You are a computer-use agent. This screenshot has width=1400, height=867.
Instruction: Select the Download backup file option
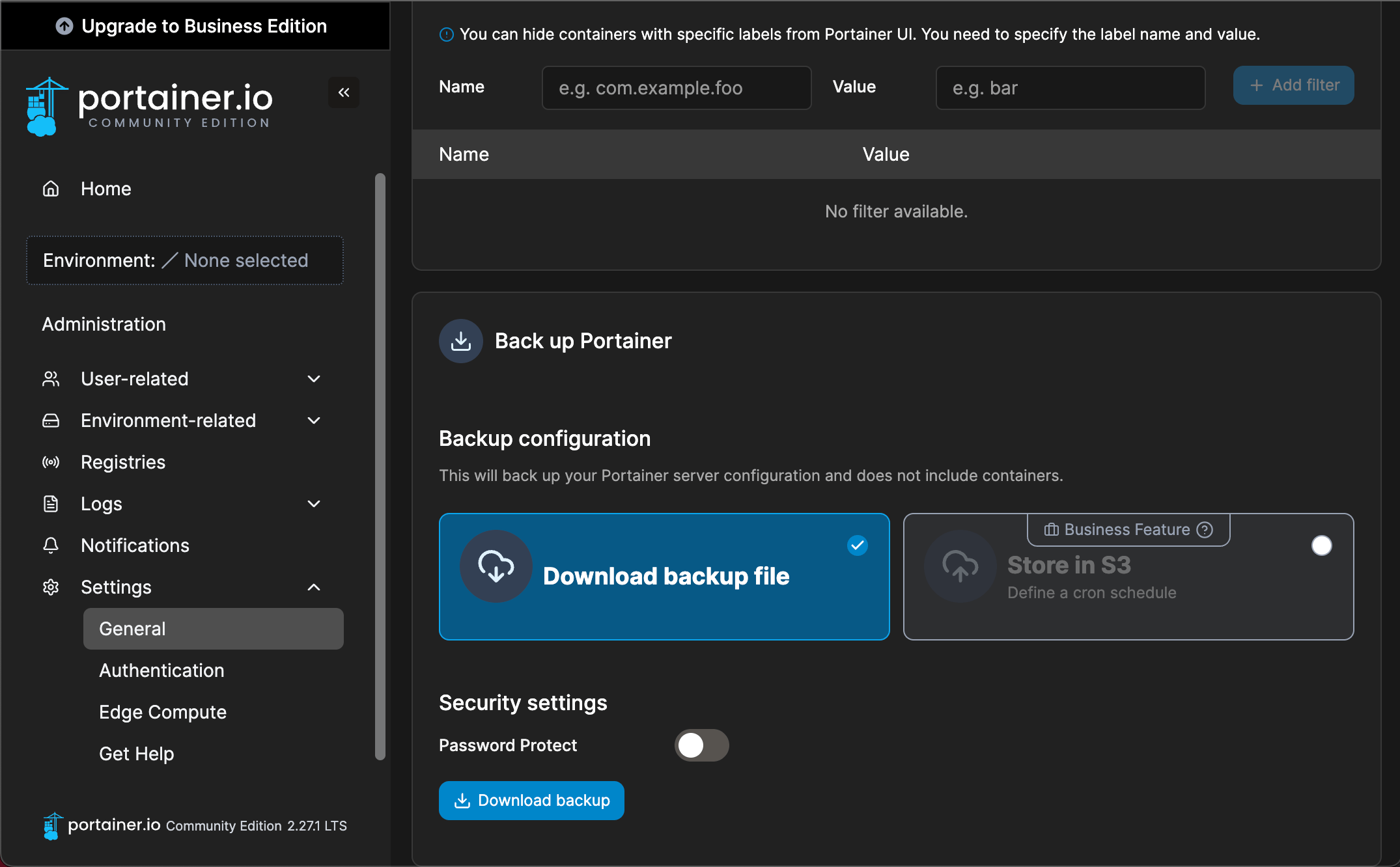tap(664, 577)
